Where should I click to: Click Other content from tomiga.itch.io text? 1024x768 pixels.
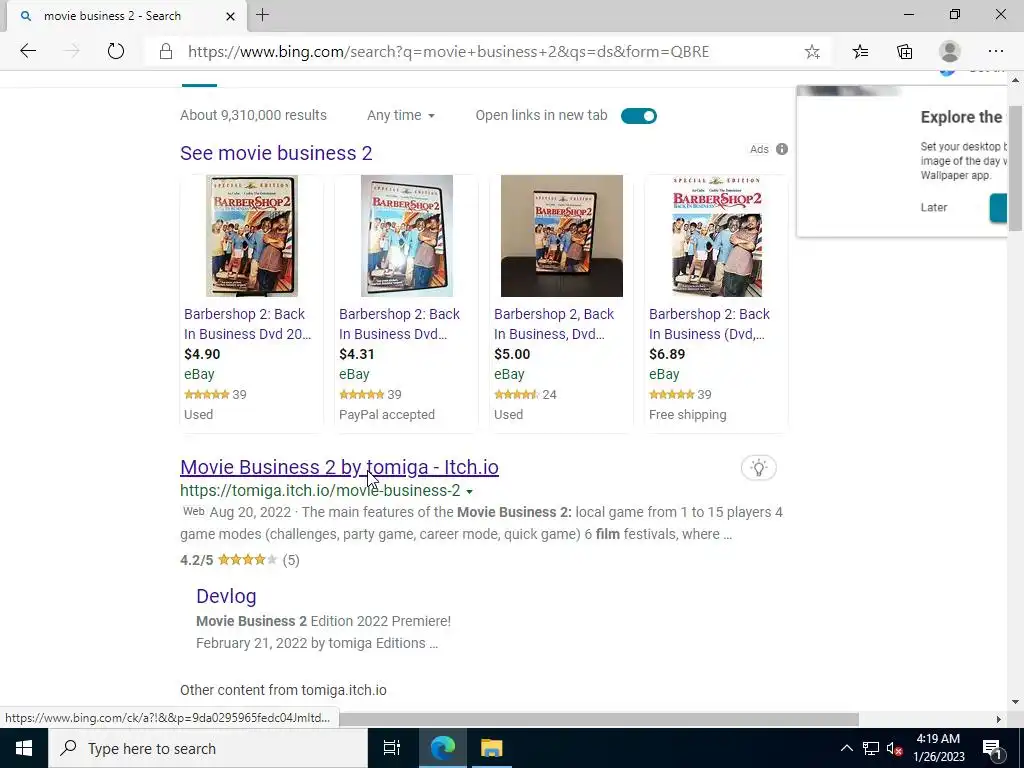coord(283,690)
